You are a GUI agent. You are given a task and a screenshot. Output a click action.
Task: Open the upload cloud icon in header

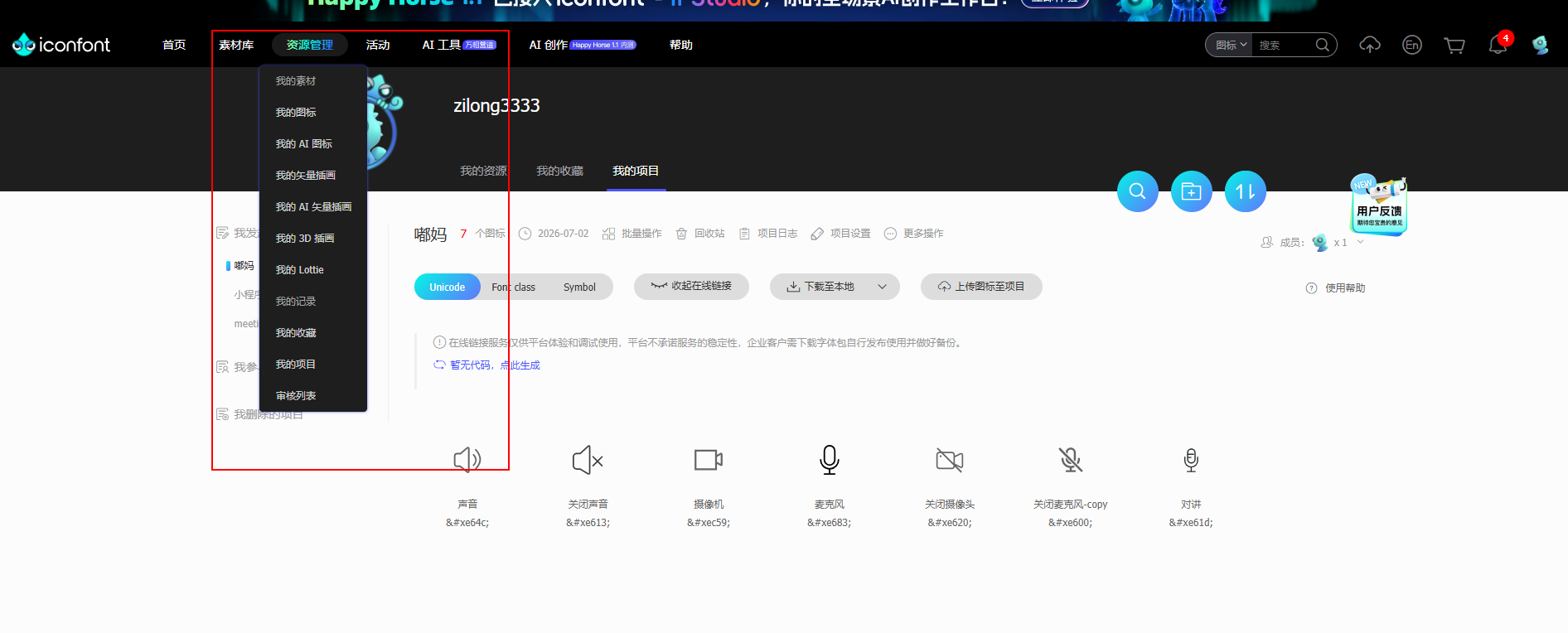pyautogui.click(x=1370, y=45)
